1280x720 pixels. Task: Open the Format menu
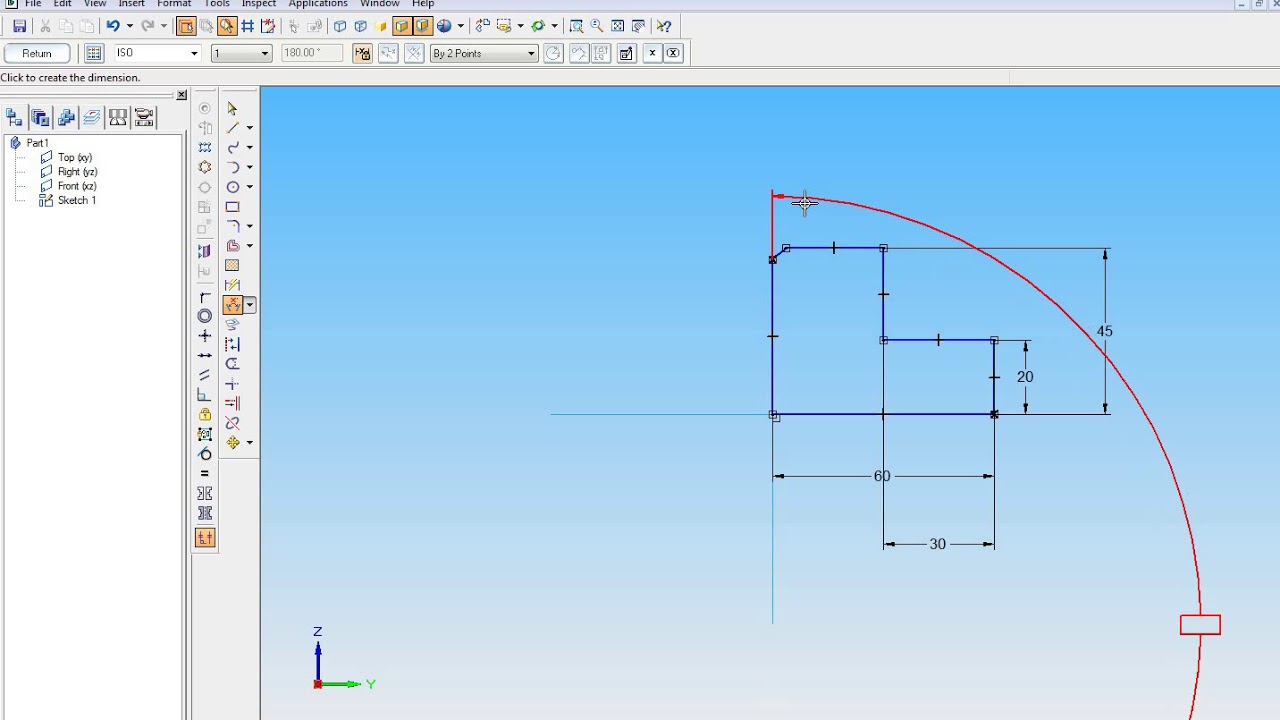coord(174,4)
